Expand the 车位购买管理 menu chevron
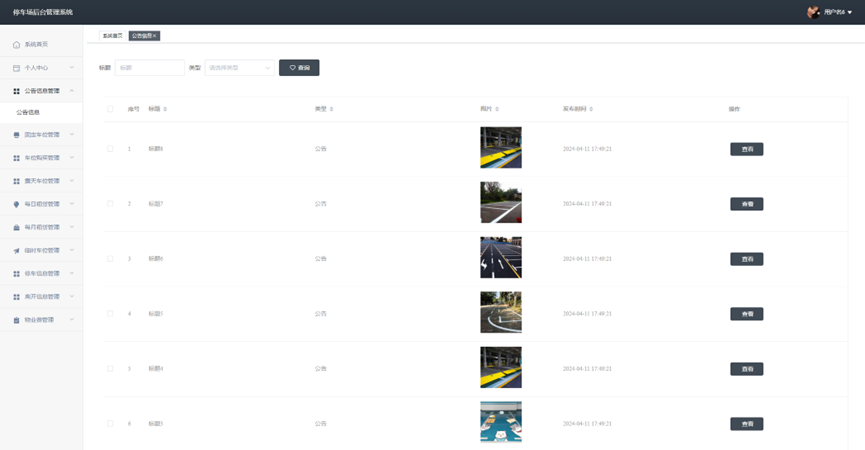The width and height of the screenshot is (865, 450). click(72, 158)
